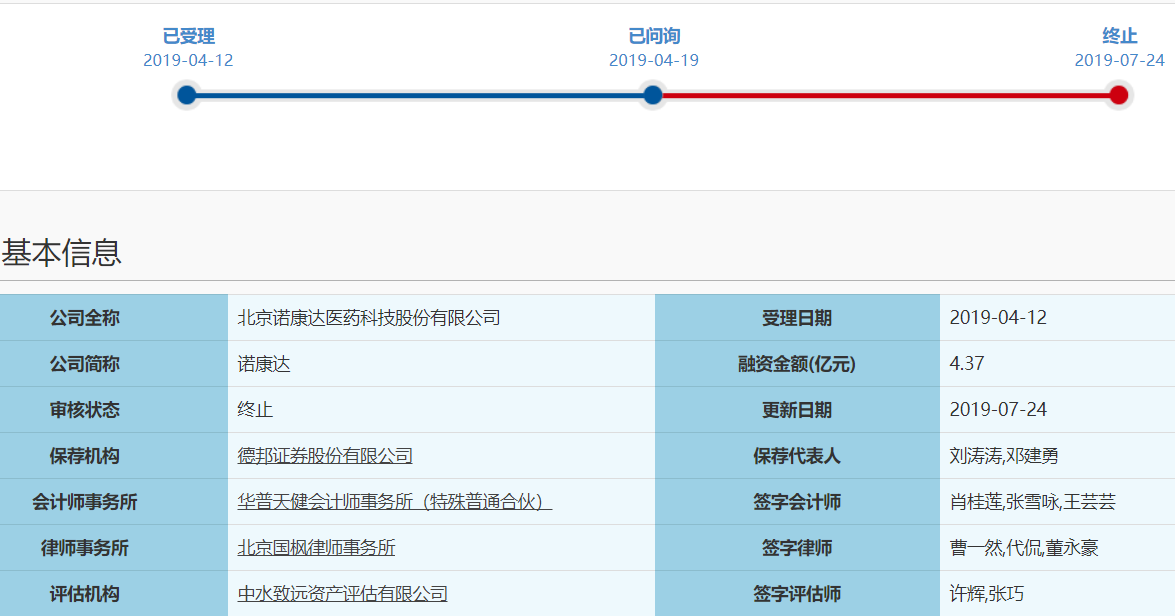Open the 华普天健会计师事务所 link
Viewport: 1175px width, 616px height.
[x=395, y=501]
